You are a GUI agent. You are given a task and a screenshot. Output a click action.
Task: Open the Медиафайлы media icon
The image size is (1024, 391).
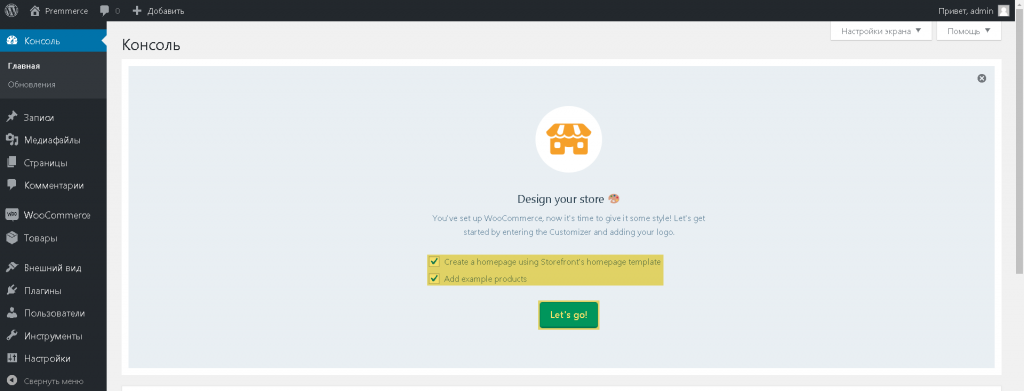coord(11,140)
